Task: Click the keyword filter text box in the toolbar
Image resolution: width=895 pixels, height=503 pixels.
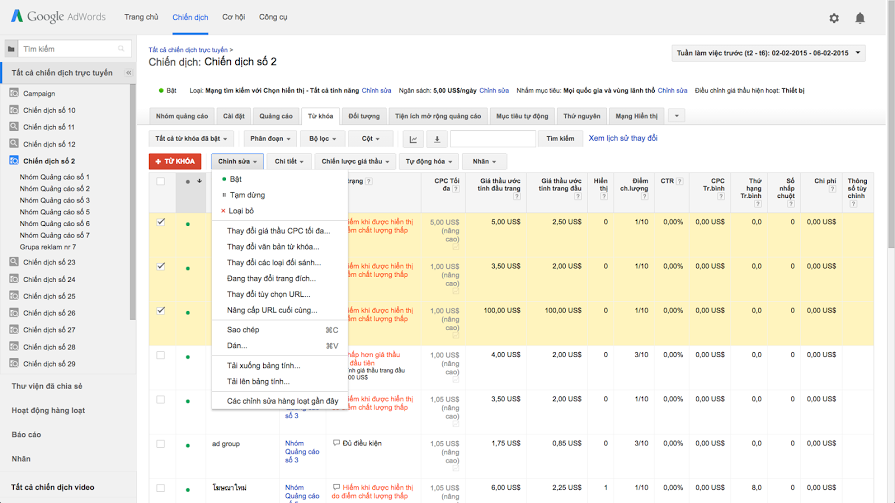Action: (x=493, y=139)
